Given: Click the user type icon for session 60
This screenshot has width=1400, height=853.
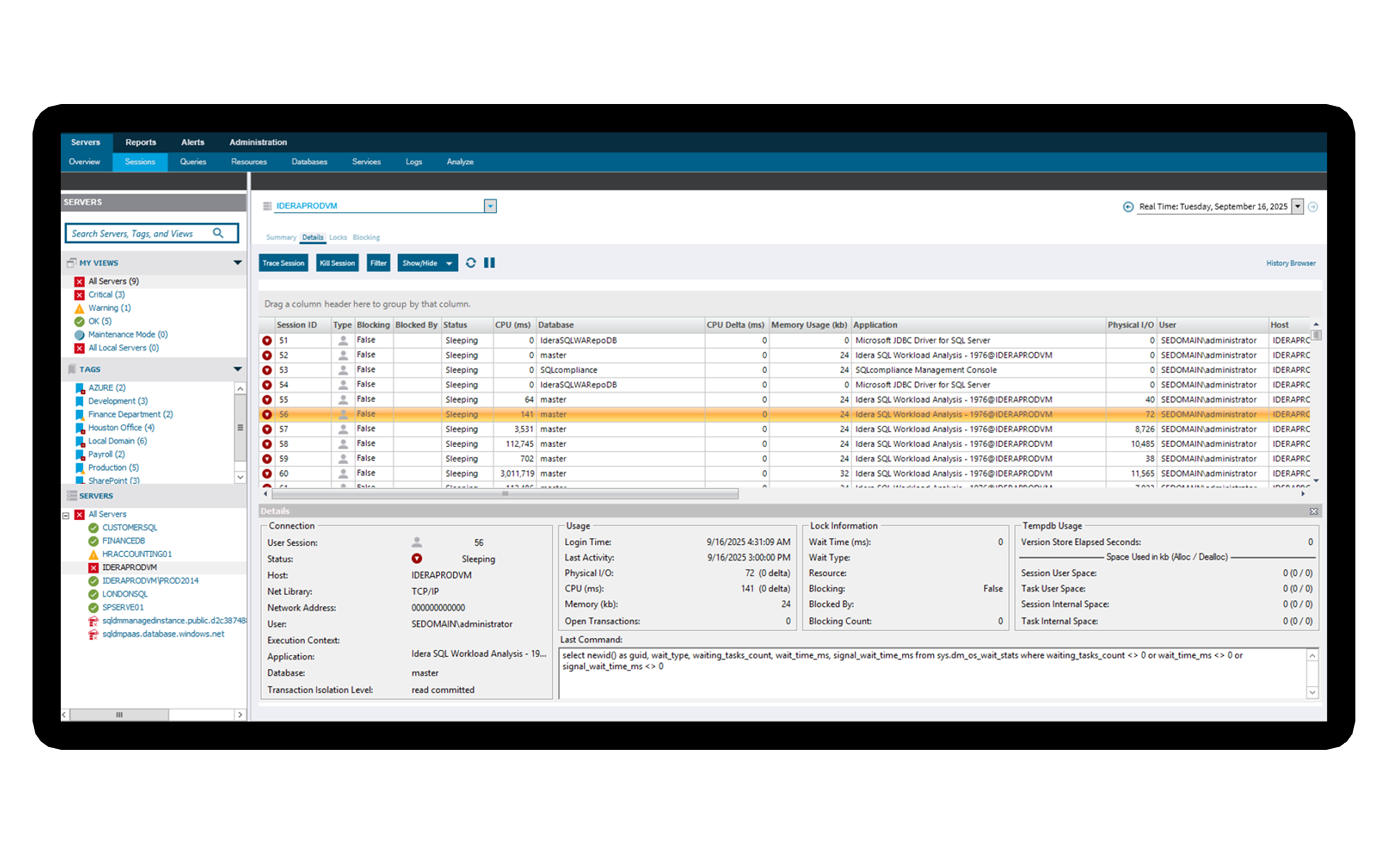Looking at the screenshot, I should pos(343,473).
